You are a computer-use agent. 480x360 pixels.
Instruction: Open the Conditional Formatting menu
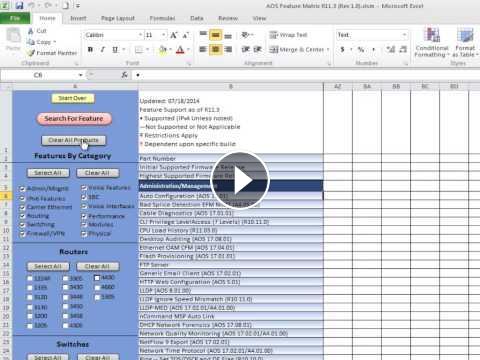click(432, 43)
